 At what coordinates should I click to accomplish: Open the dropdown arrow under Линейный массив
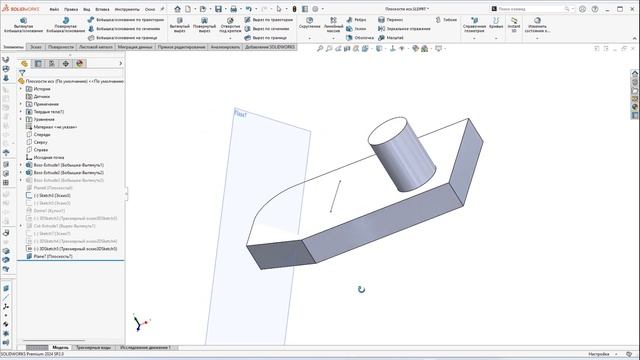click(x=333, y=38)
